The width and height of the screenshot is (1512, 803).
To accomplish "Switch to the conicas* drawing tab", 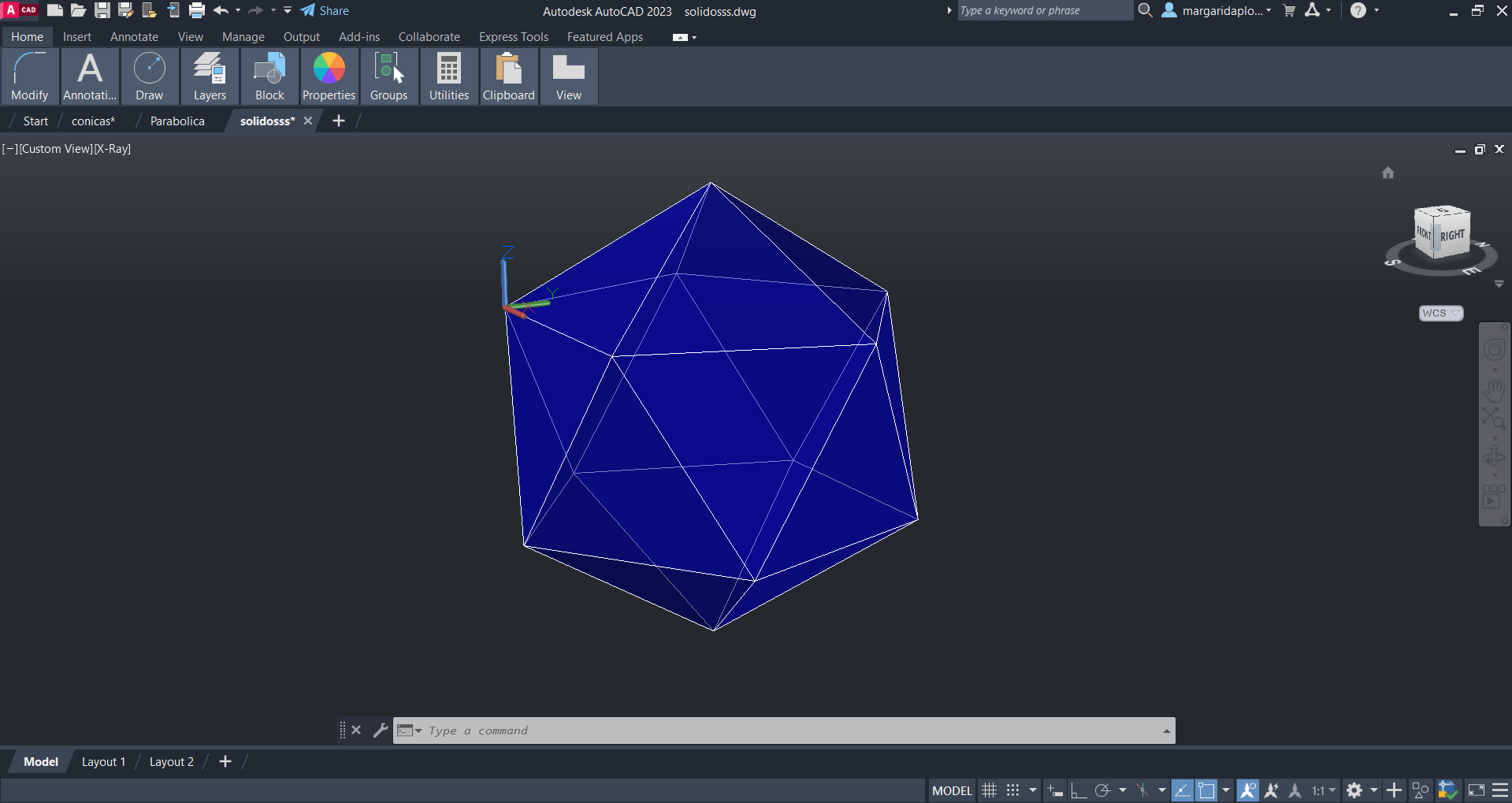I will [93, 121].
